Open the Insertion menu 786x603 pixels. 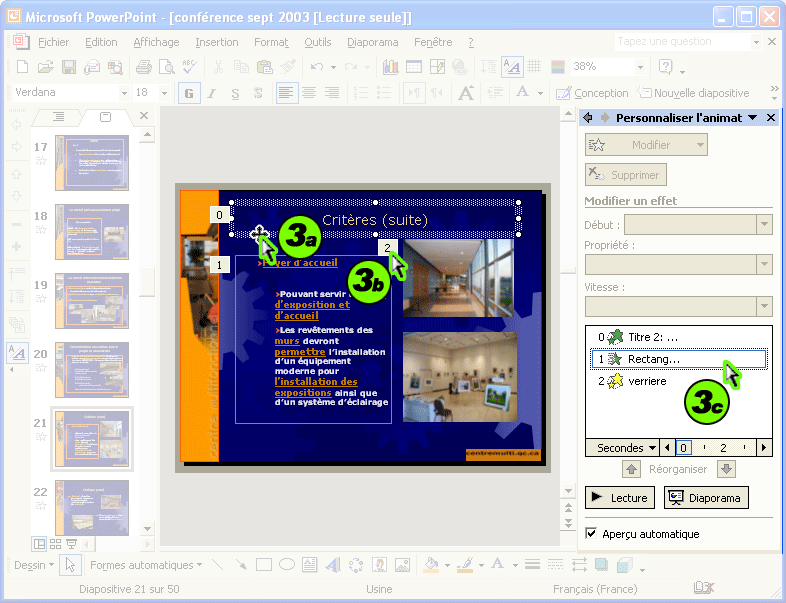click(x=217, y=42)
